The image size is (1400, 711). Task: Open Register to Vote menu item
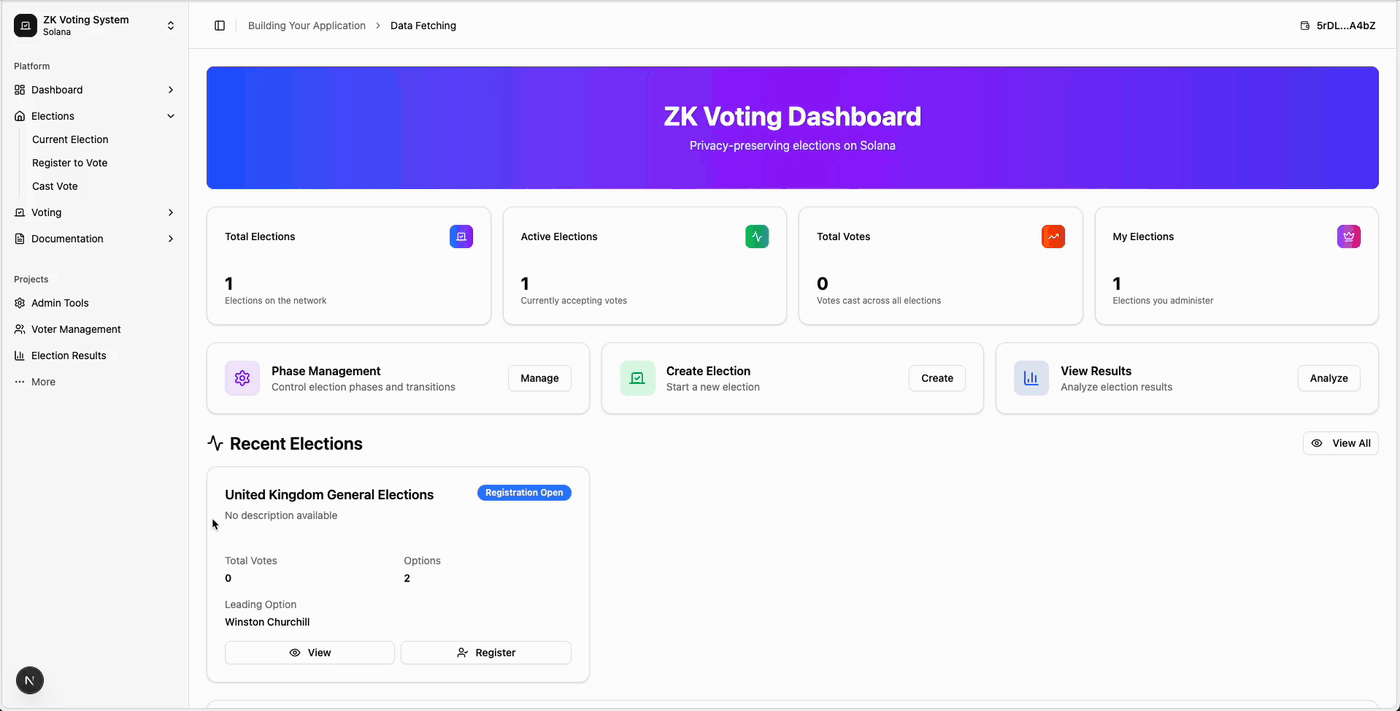[70, 163]
